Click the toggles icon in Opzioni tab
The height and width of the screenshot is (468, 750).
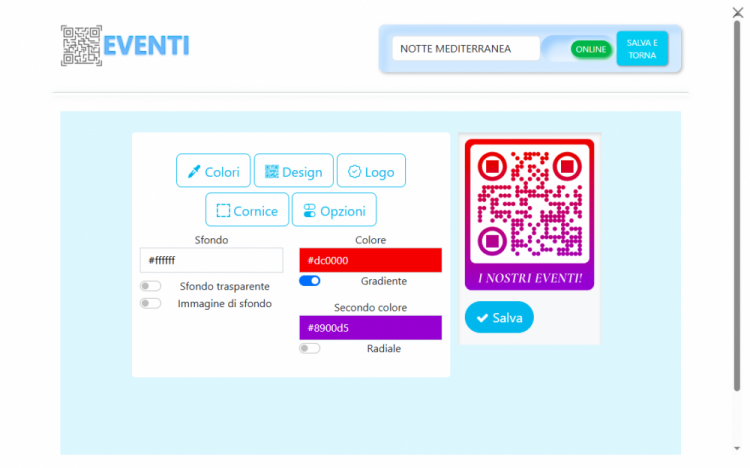coord(309,211)
